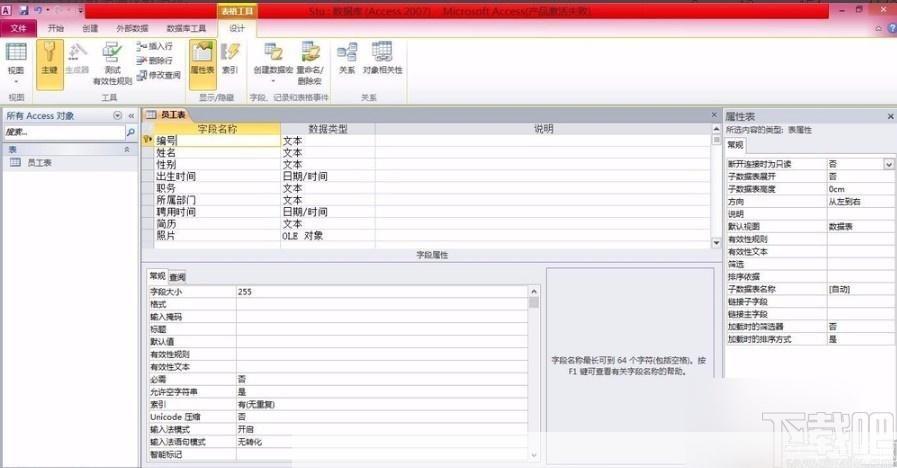The height and width of the screenshot is (468, 897).
Task: Undo with the quick access arrow icon
Action: coord(38,10)
